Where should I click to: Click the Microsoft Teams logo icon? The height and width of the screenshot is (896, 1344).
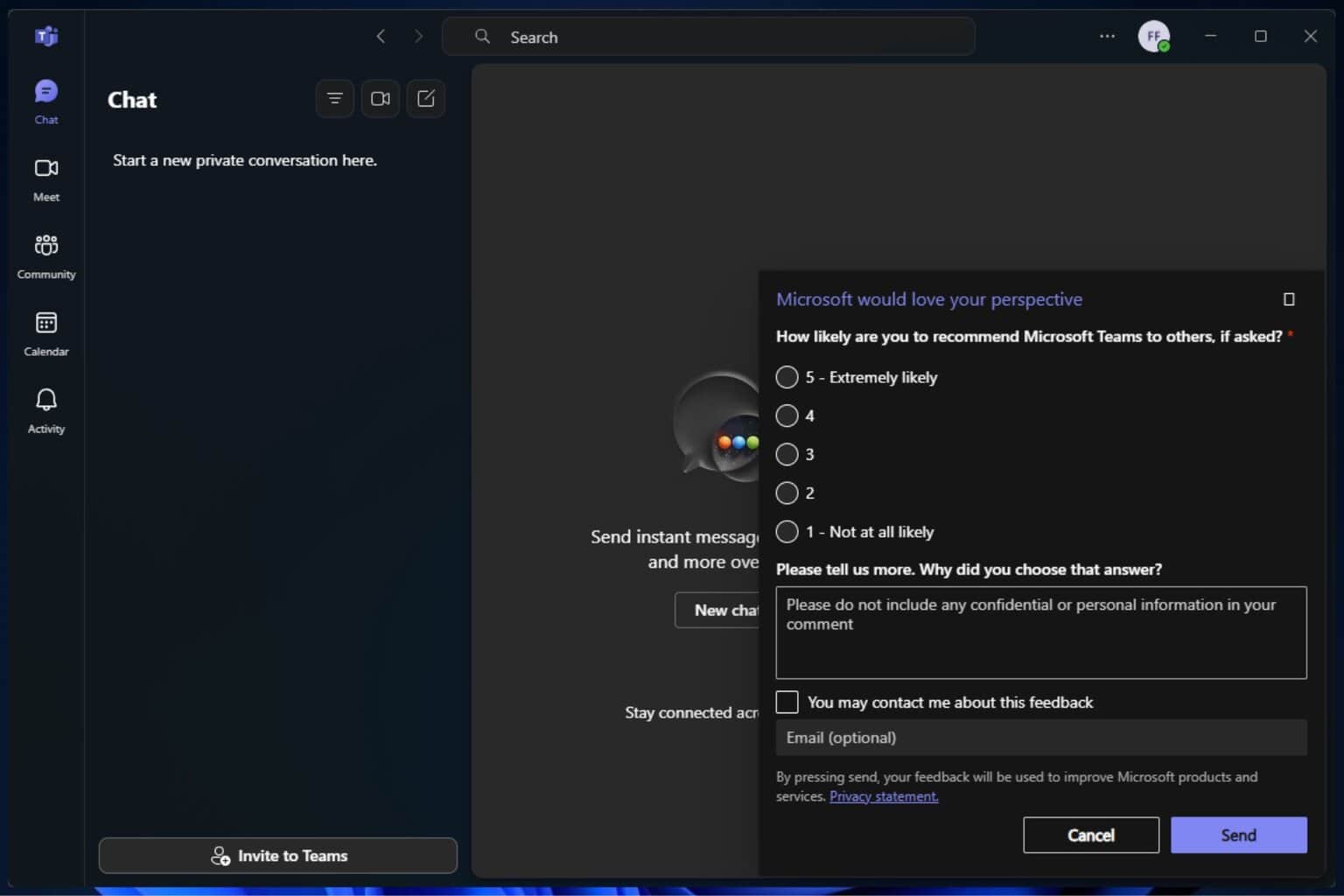coord(46,36)
